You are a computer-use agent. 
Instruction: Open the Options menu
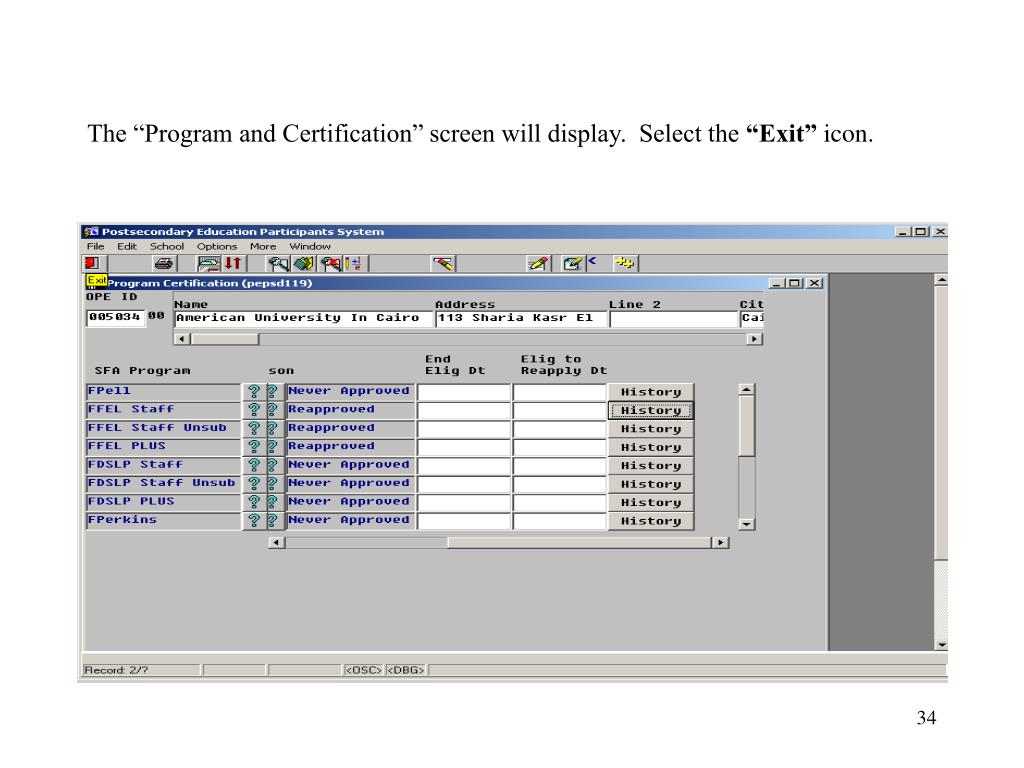(x=217, y=246)
